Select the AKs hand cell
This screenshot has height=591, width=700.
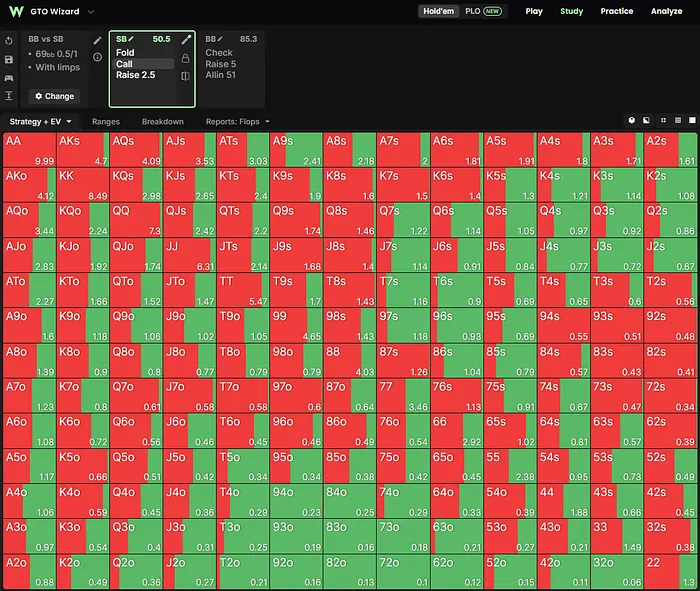[x=83, y=150]
